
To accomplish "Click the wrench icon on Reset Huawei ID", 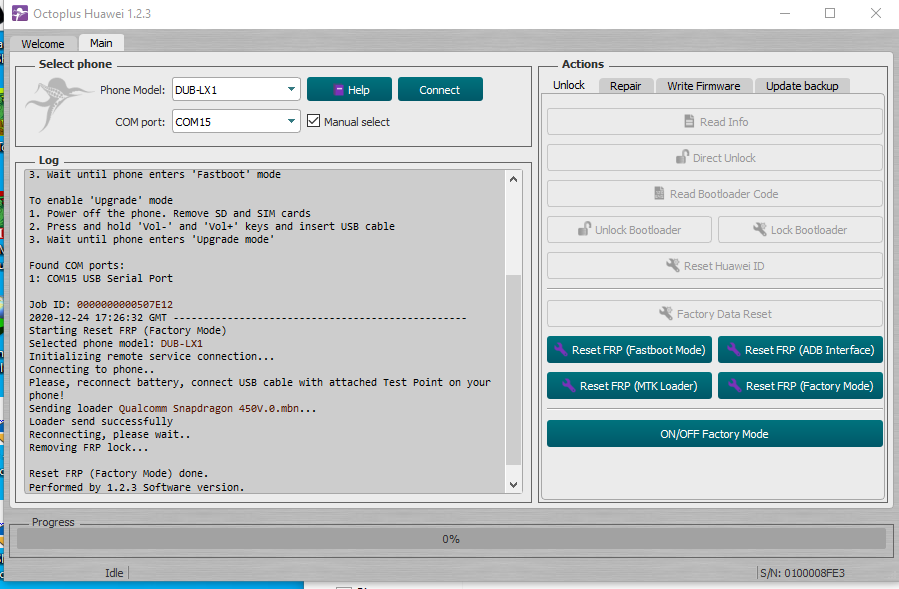I will point(673,265).
